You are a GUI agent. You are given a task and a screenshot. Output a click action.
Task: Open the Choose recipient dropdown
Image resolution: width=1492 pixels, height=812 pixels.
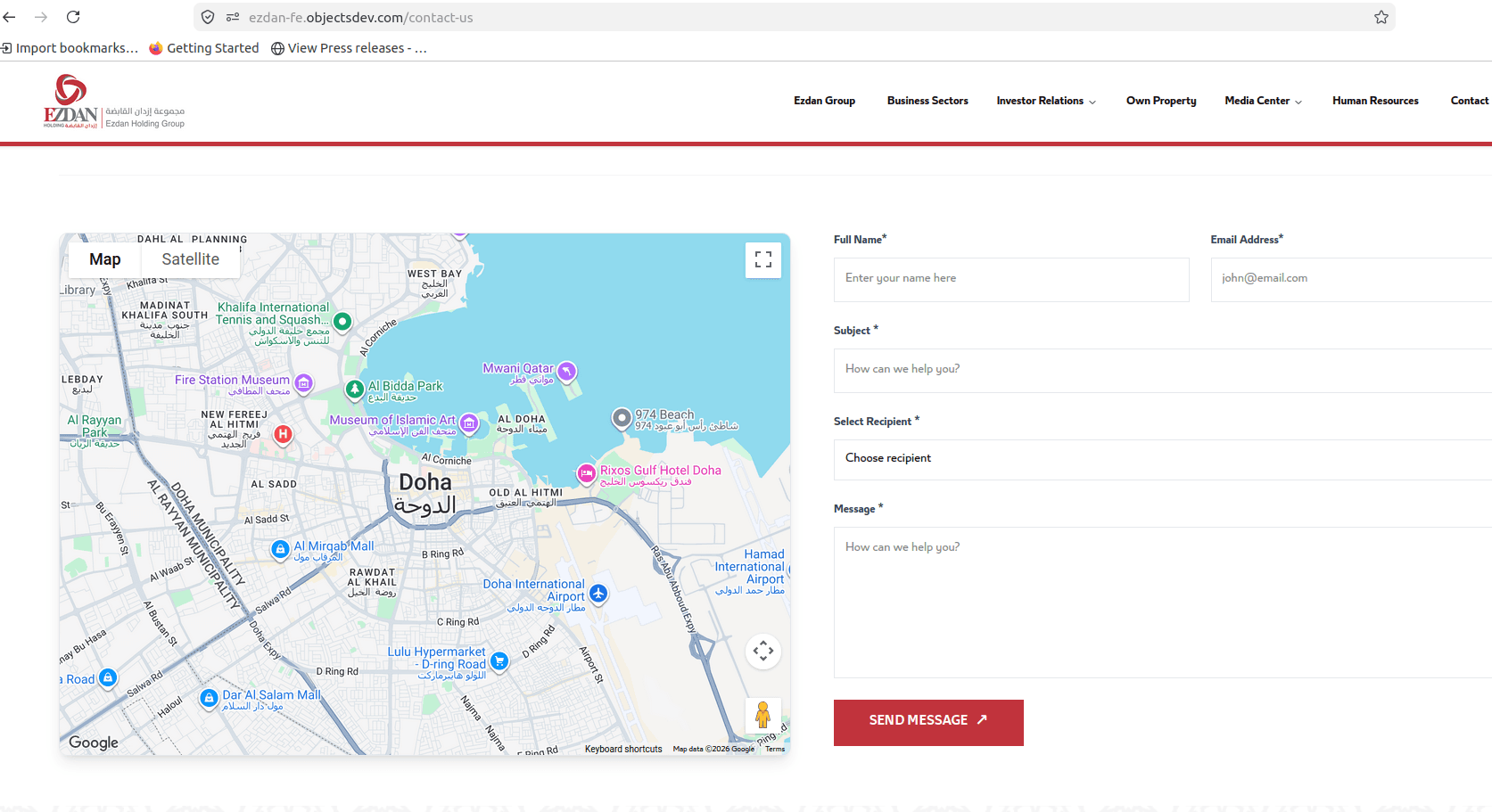[x=1163, y=459]
